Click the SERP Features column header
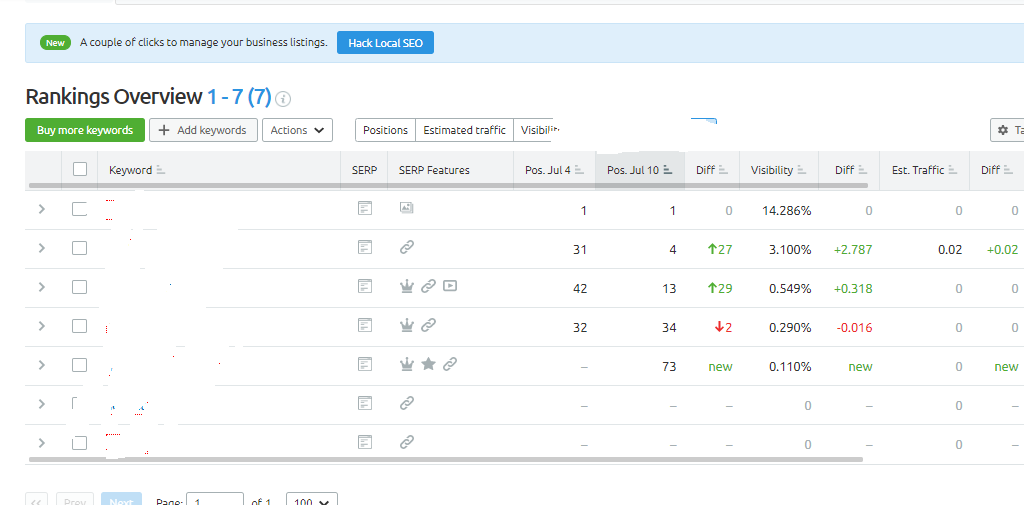 coord(434,170)
